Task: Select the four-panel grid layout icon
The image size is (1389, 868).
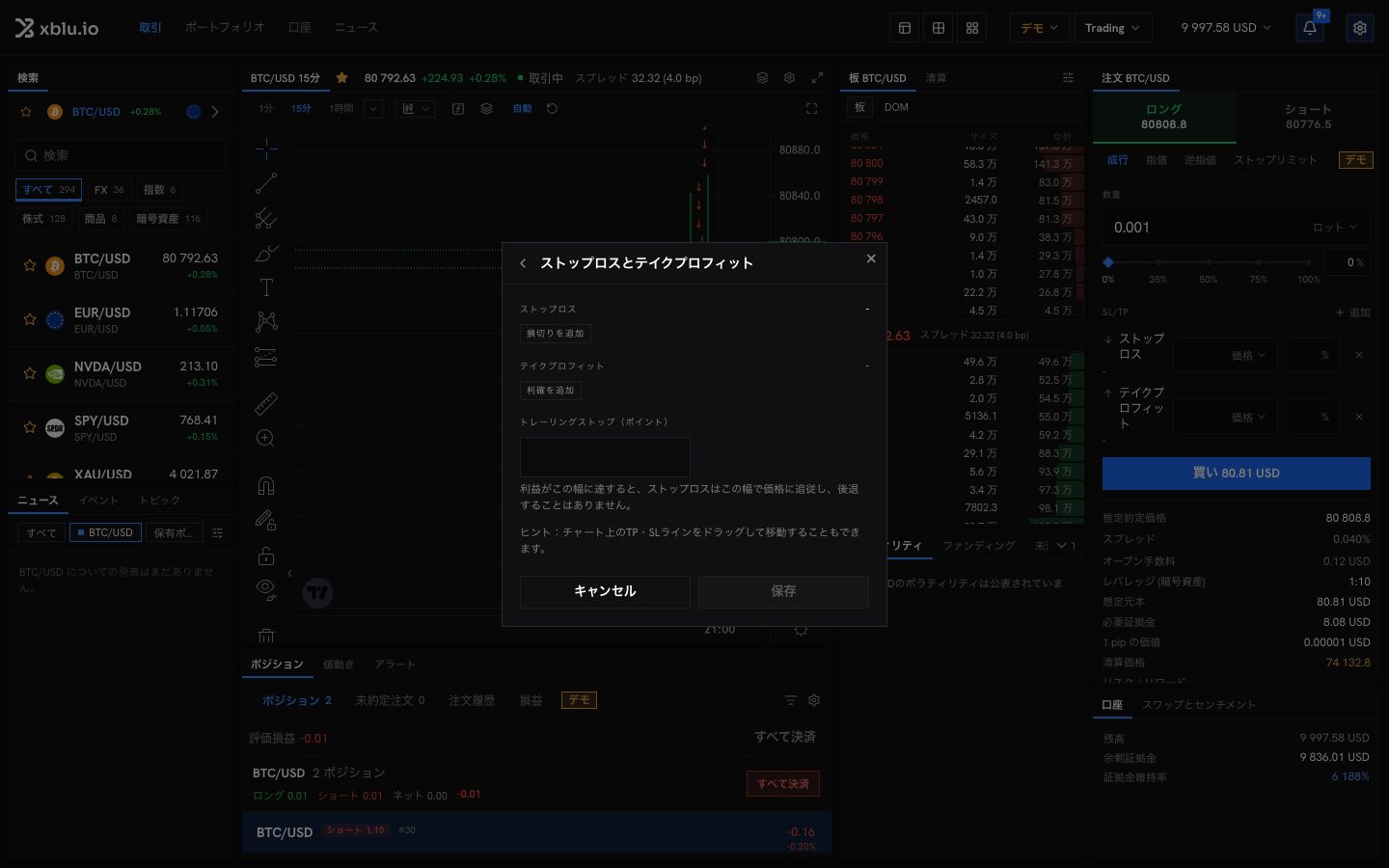Action: tap(972, 28)
